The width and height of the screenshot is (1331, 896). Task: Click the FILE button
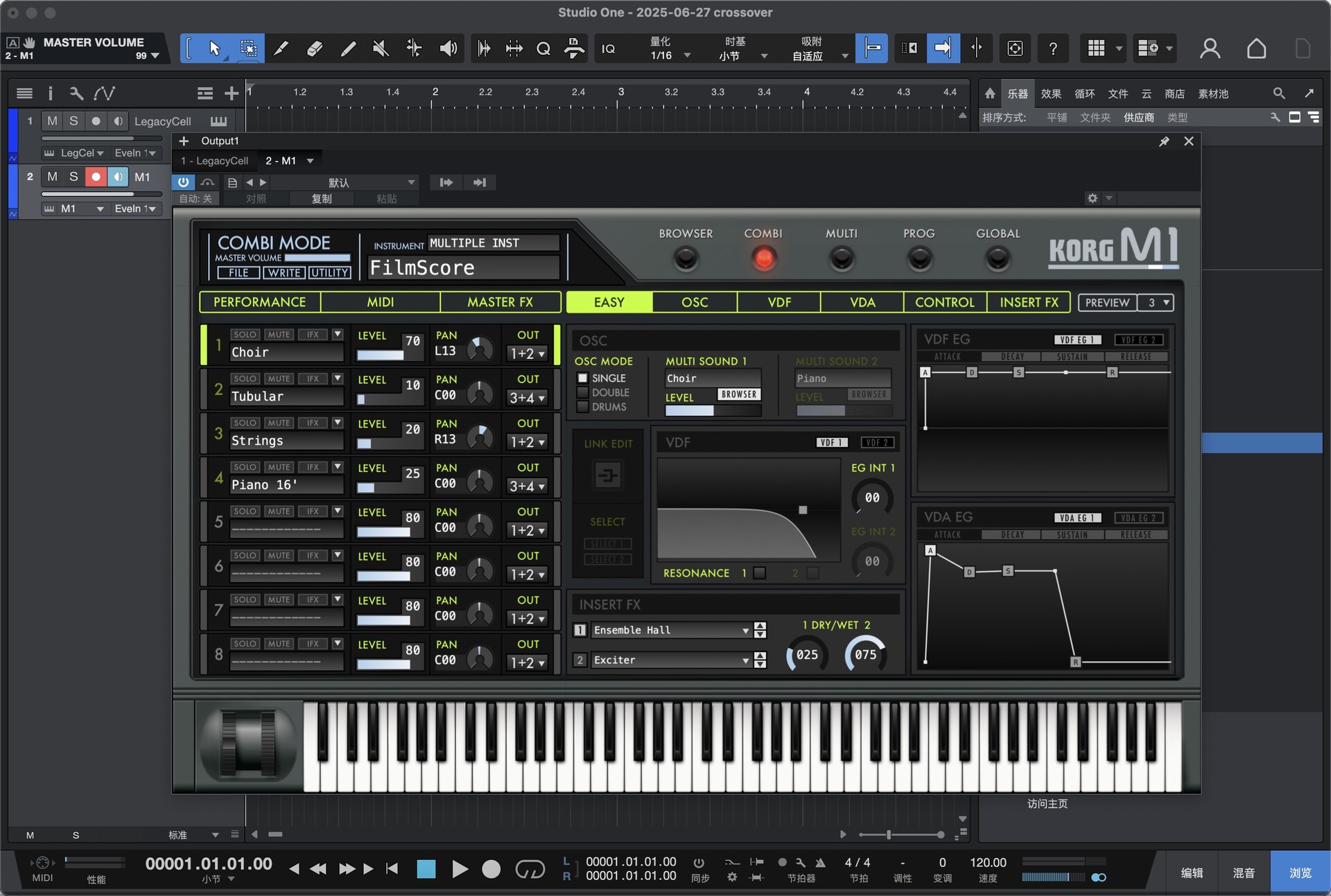[x=238, y=273]
